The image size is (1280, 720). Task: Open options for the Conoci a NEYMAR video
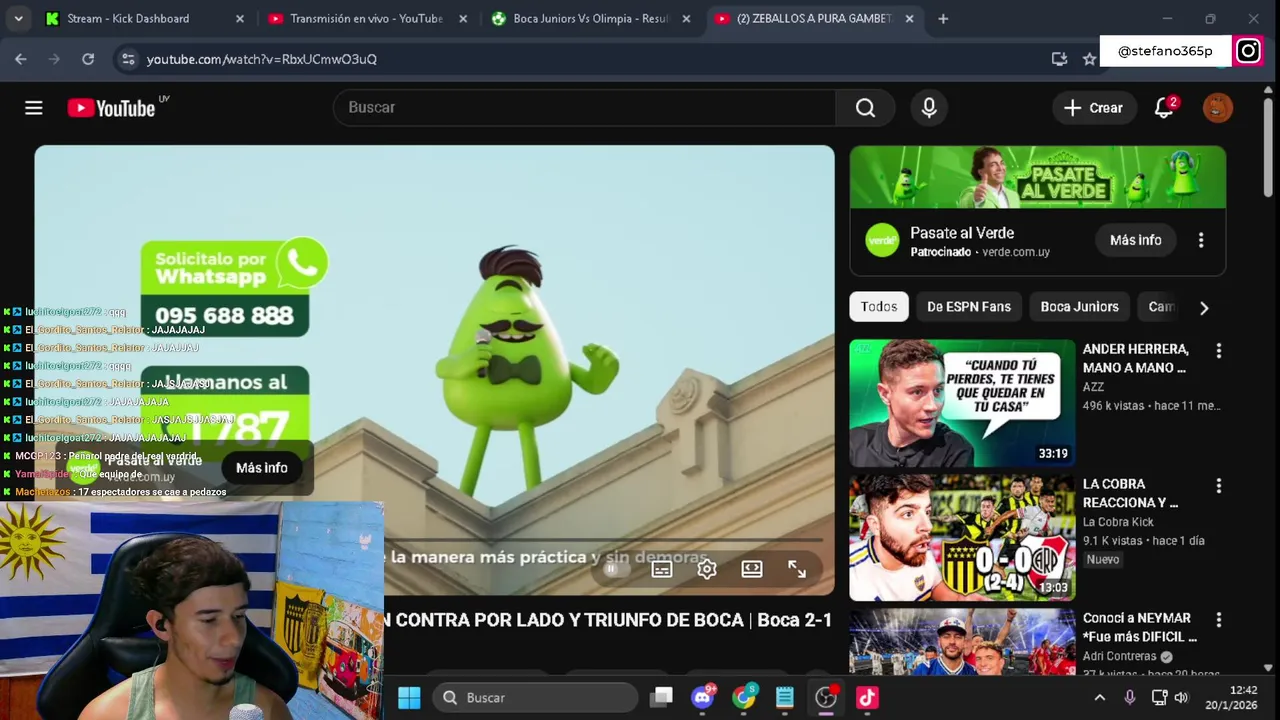click(1218, 620)
